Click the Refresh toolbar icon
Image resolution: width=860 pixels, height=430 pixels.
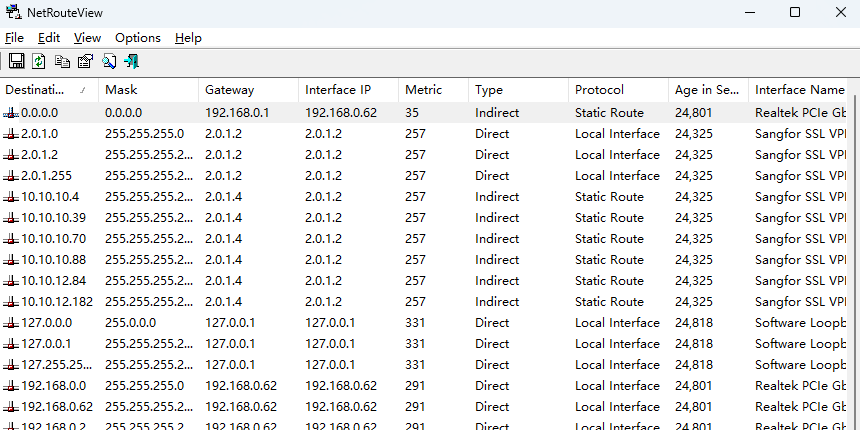point(39,62)
